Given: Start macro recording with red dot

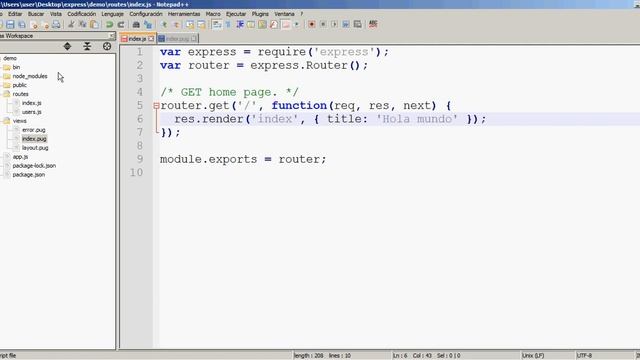Looking at the screenshot, I should point(312,24).
